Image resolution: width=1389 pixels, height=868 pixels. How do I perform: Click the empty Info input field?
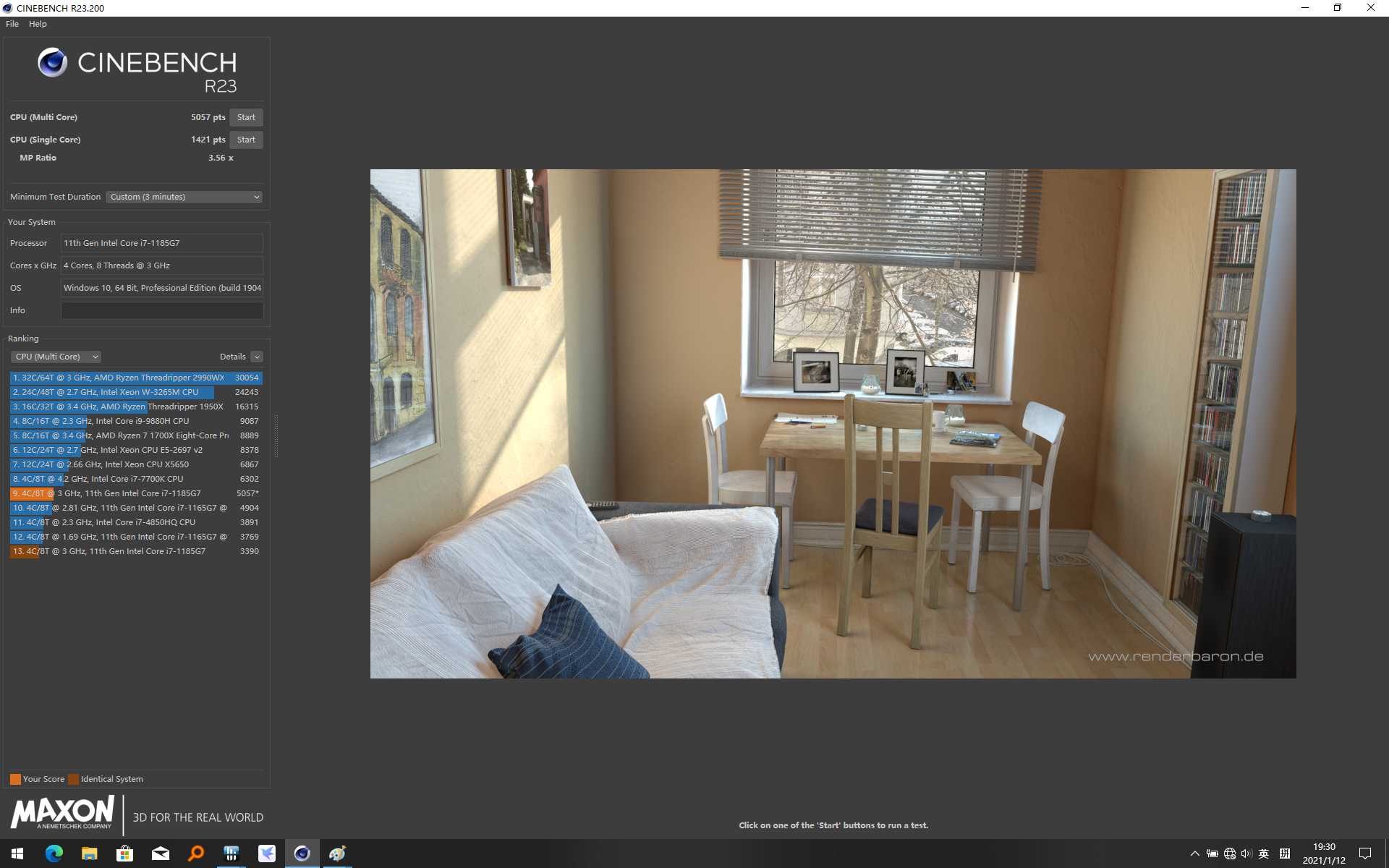coord(162,310)
